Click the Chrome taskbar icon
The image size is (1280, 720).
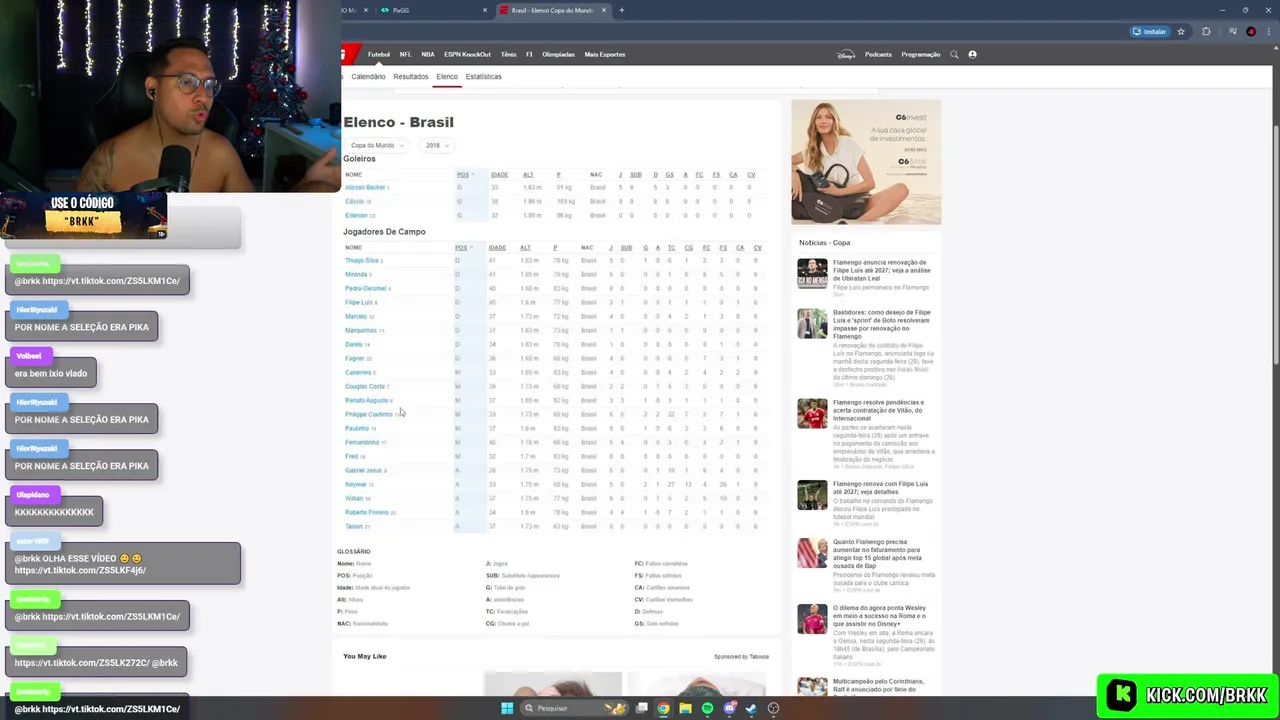663,708
